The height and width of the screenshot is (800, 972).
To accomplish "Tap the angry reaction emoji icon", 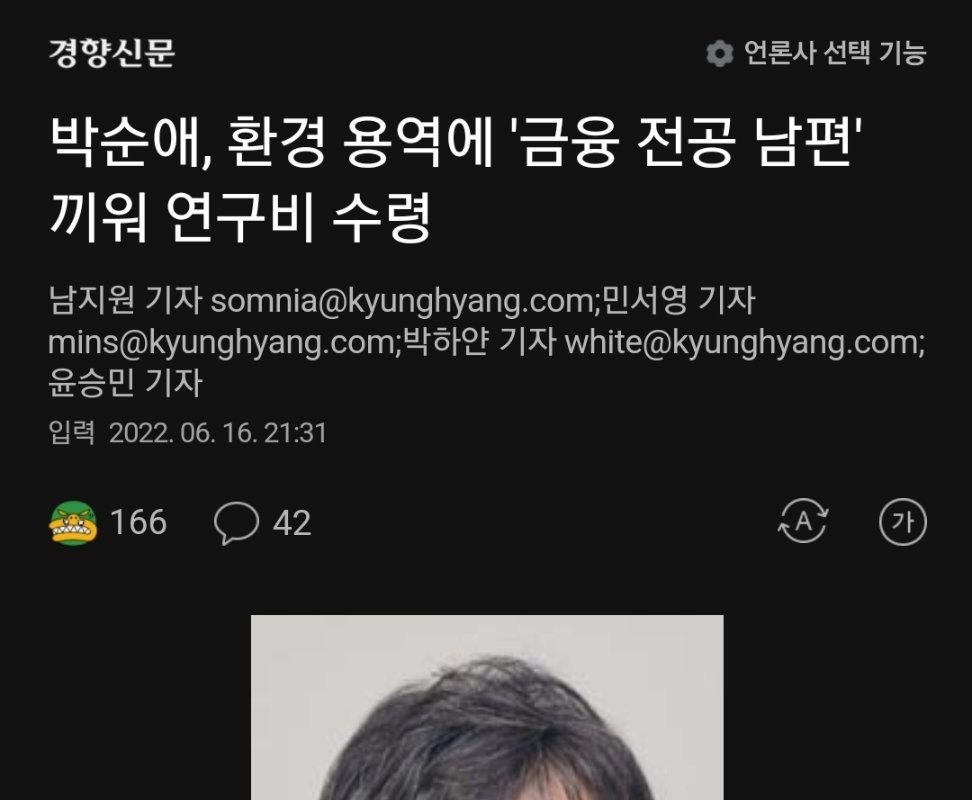I will [73, 522].
